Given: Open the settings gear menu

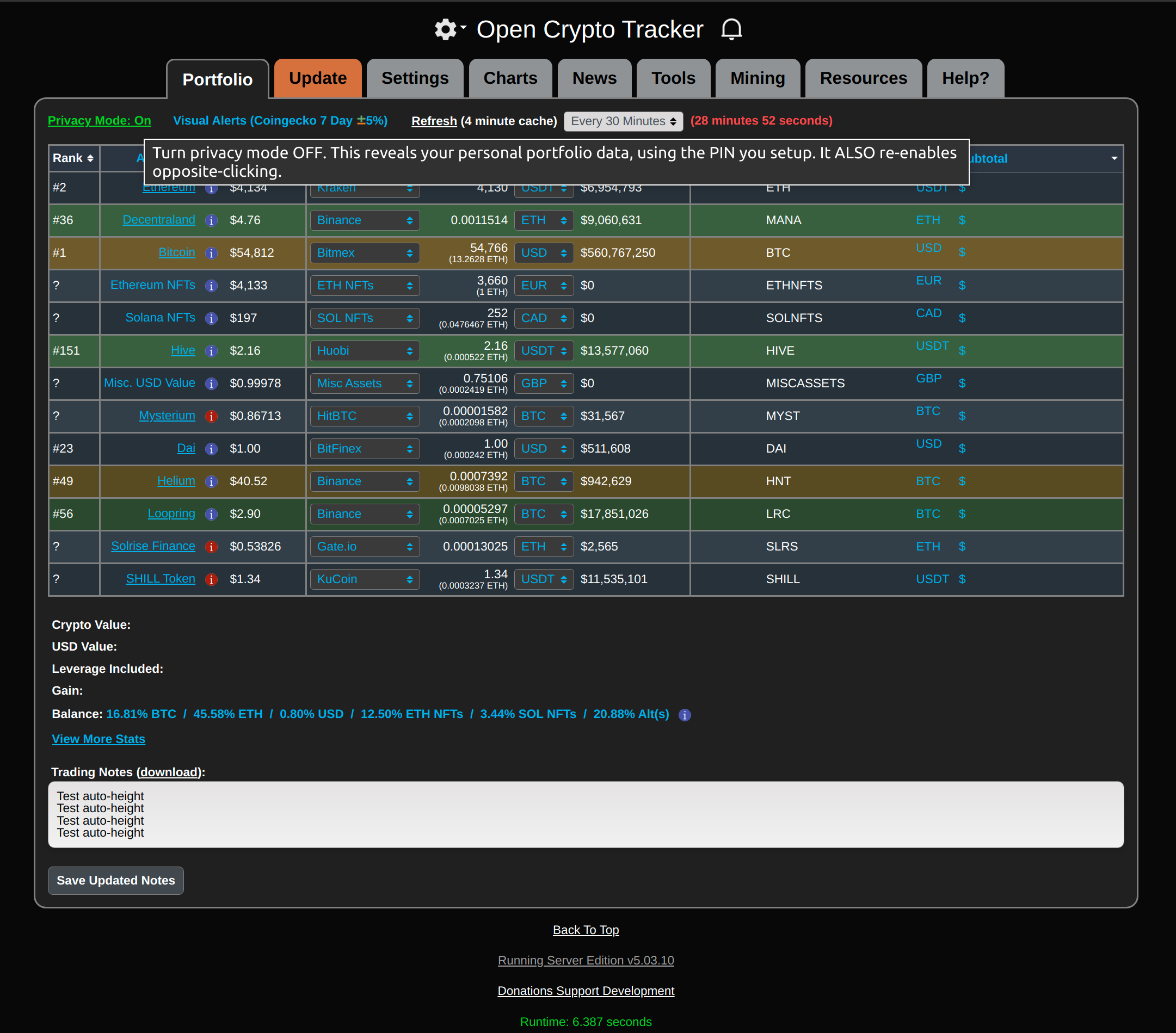Looking at the screenshot, I should click(x=450, y=29).
